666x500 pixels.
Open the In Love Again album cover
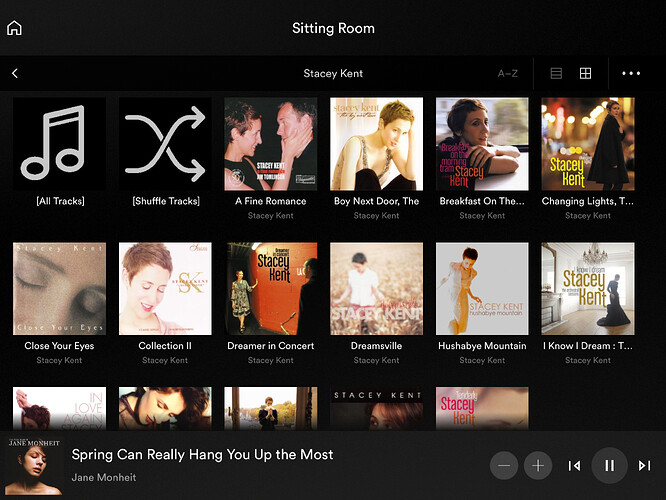[x=59, y=408]
